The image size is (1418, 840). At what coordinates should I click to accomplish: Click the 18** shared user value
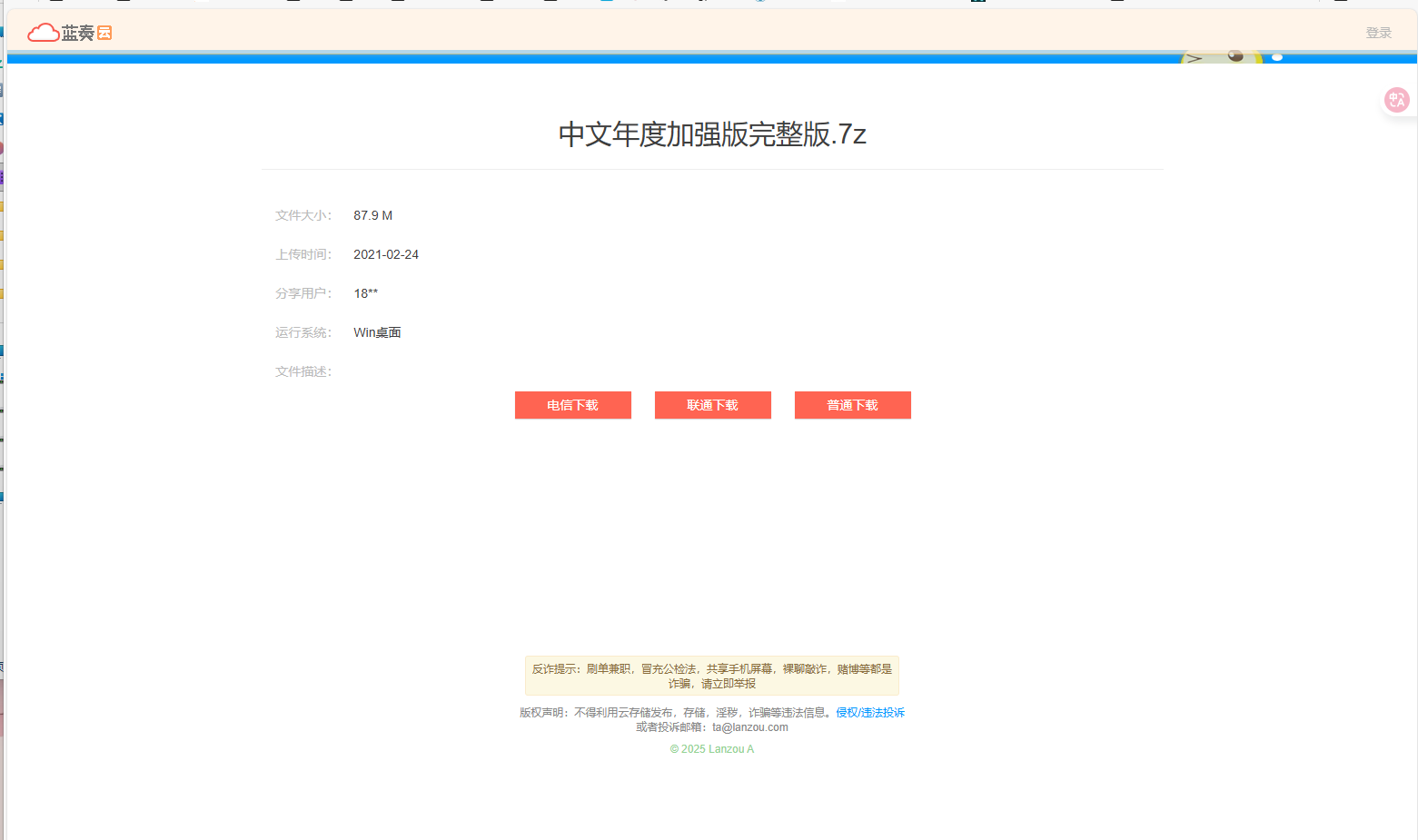(x=366, y=292)
